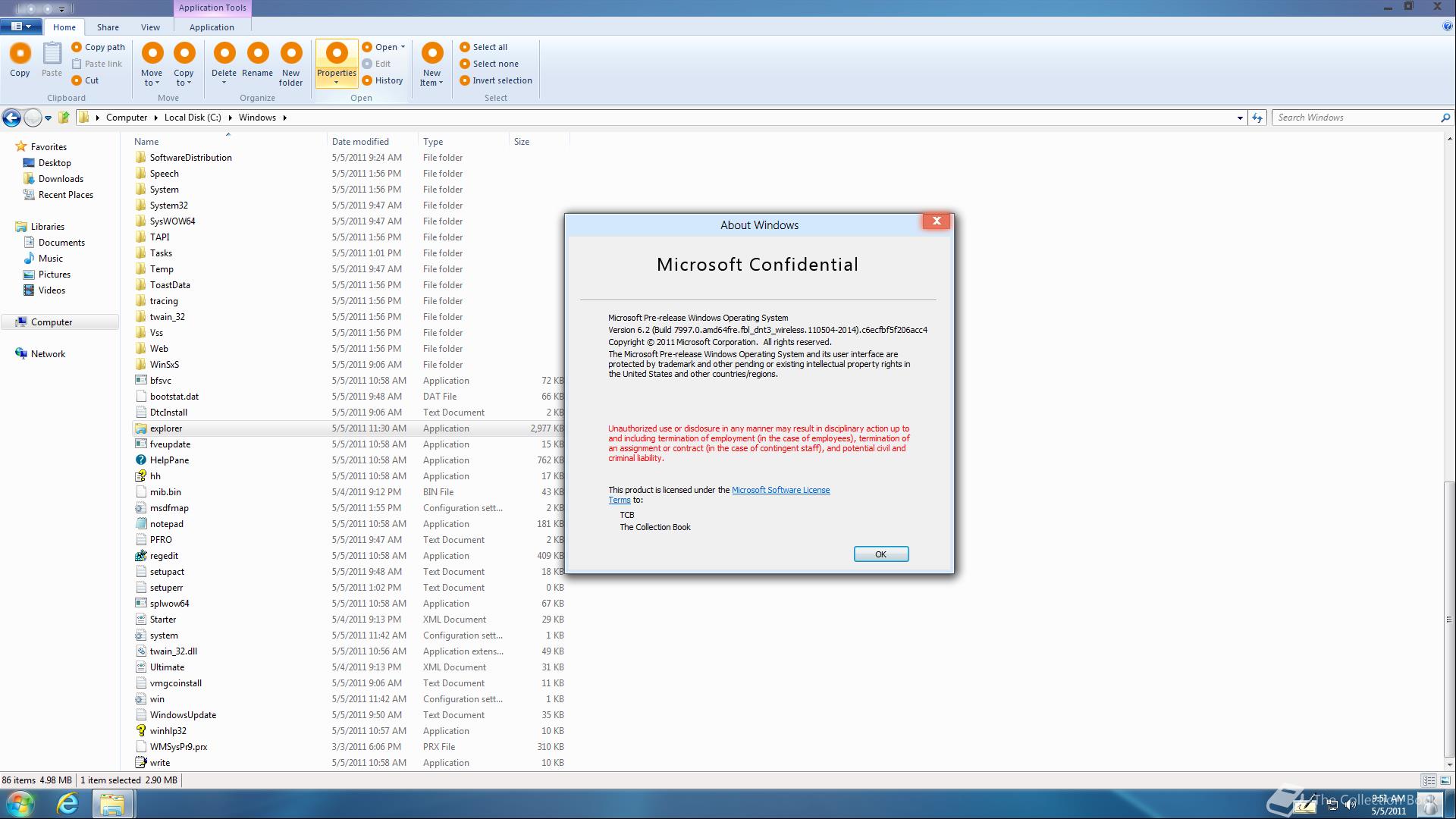Open the recent locations dropdown arrow
The height and width of the screenshot is (819, 1456).
coord(48,118)
